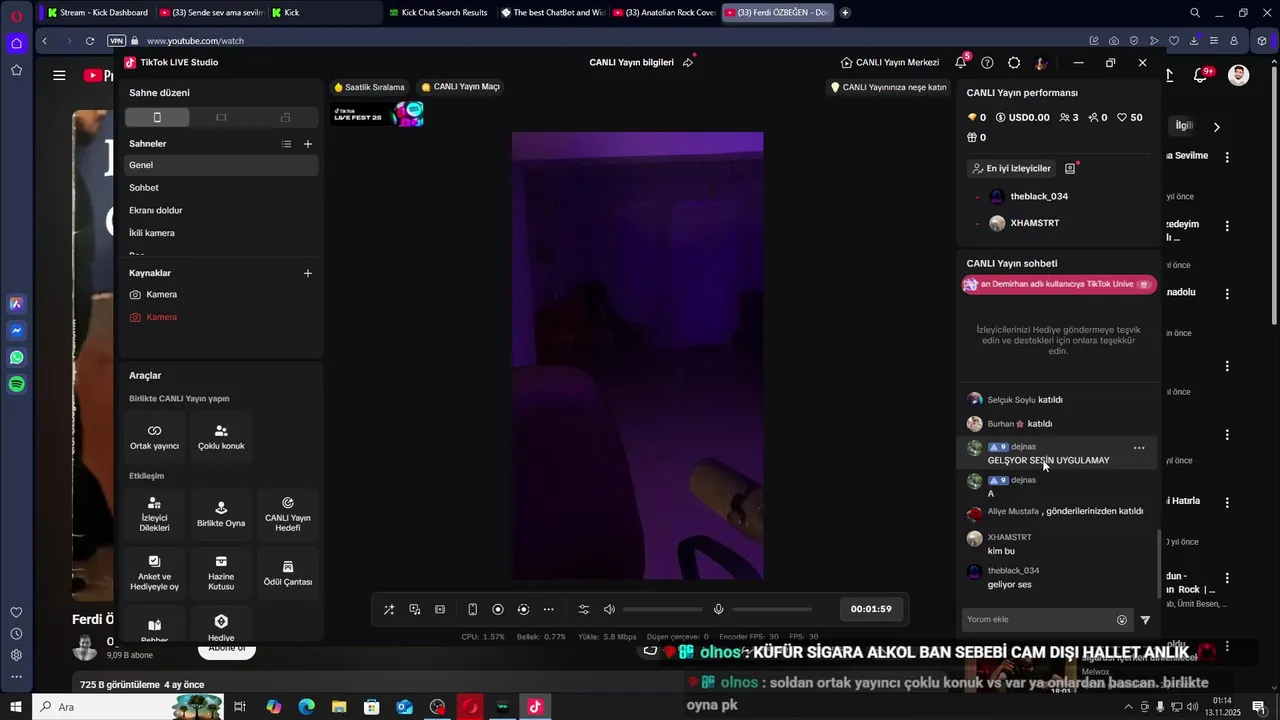
Task: Click En iyi izleyiciler button
Action: [x=1011, y=168]
